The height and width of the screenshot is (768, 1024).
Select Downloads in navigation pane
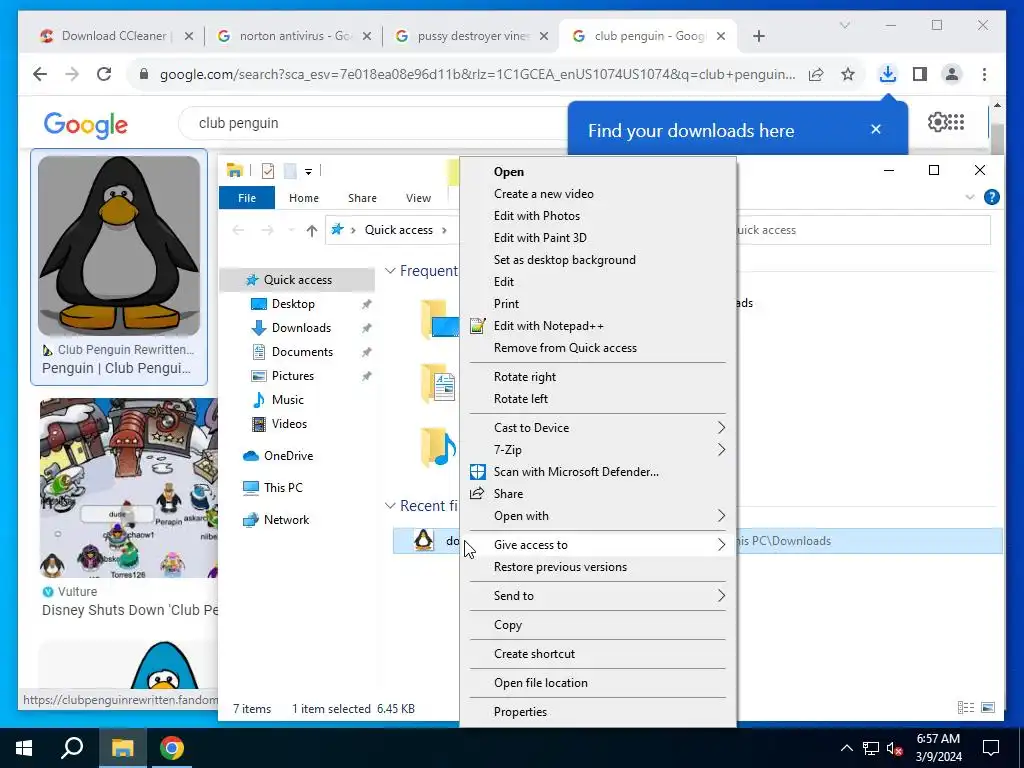click(301, 328)
